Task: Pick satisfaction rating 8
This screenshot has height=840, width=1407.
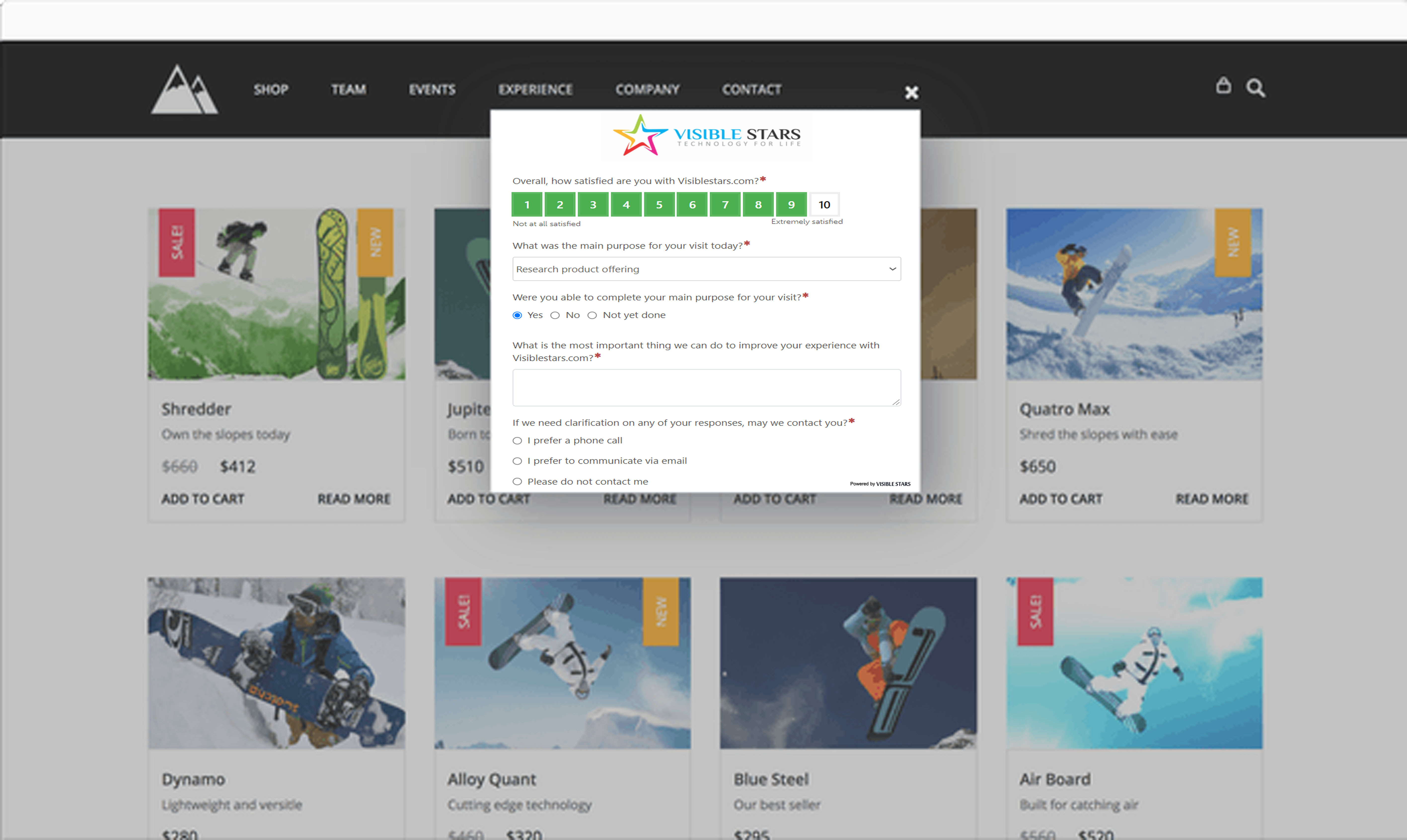Action: click(x=758, y=205)
